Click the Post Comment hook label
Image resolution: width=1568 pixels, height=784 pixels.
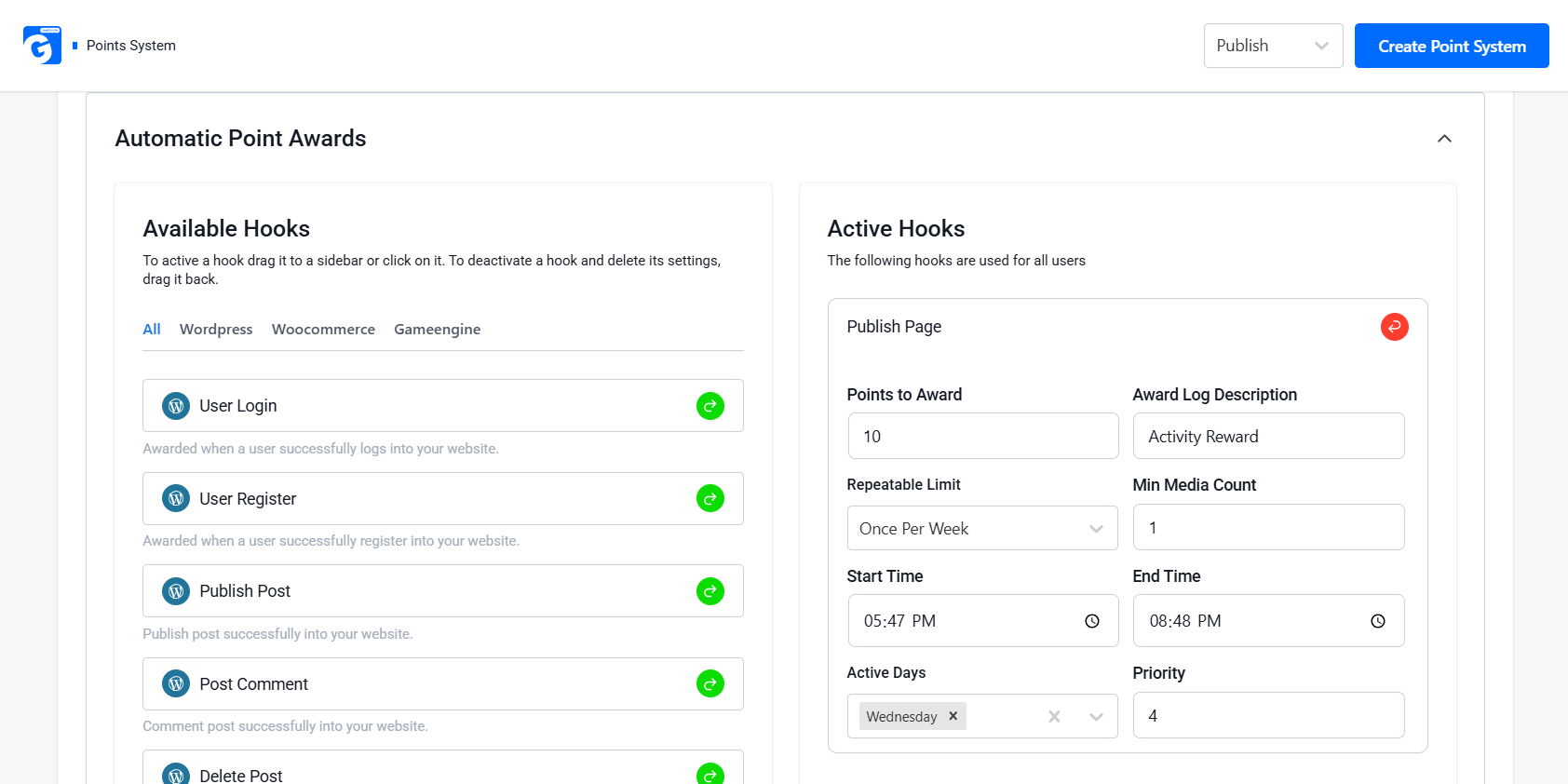click(x=253, y=683)
